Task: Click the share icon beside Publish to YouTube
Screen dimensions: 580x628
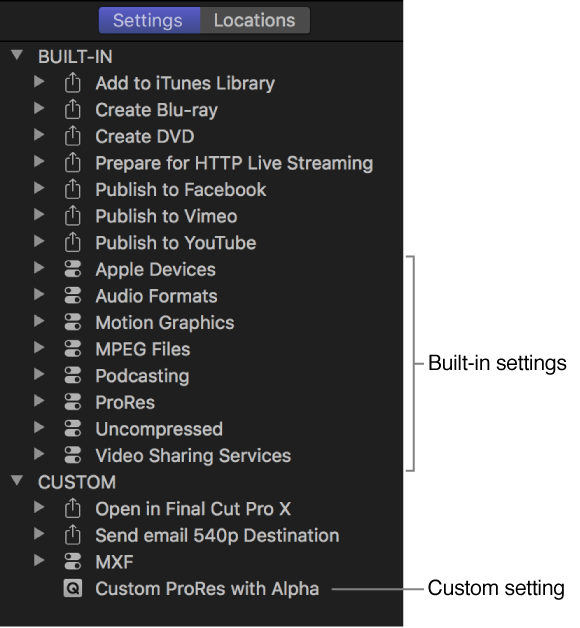Action: pos(72,242)
